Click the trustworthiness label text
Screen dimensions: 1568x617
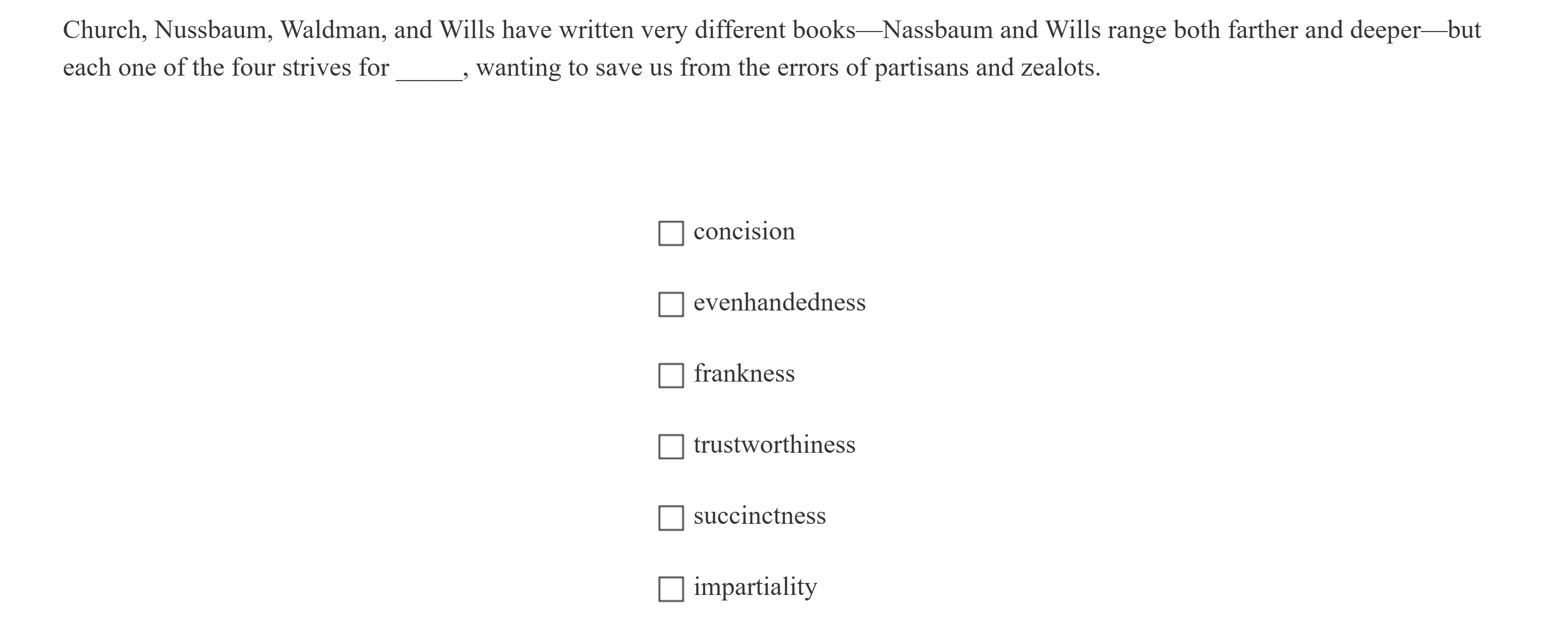pyautogui.click(x=774, y=445)
